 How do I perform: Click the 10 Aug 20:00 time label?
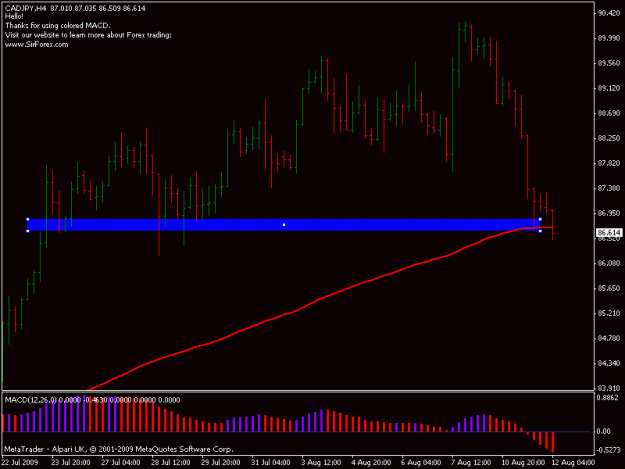523,463
